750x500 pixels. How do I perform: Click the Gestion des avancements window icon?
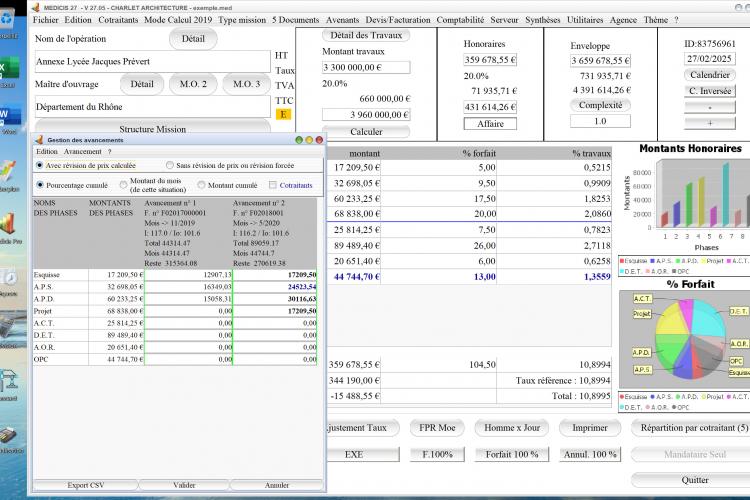[x=40, y=140]
